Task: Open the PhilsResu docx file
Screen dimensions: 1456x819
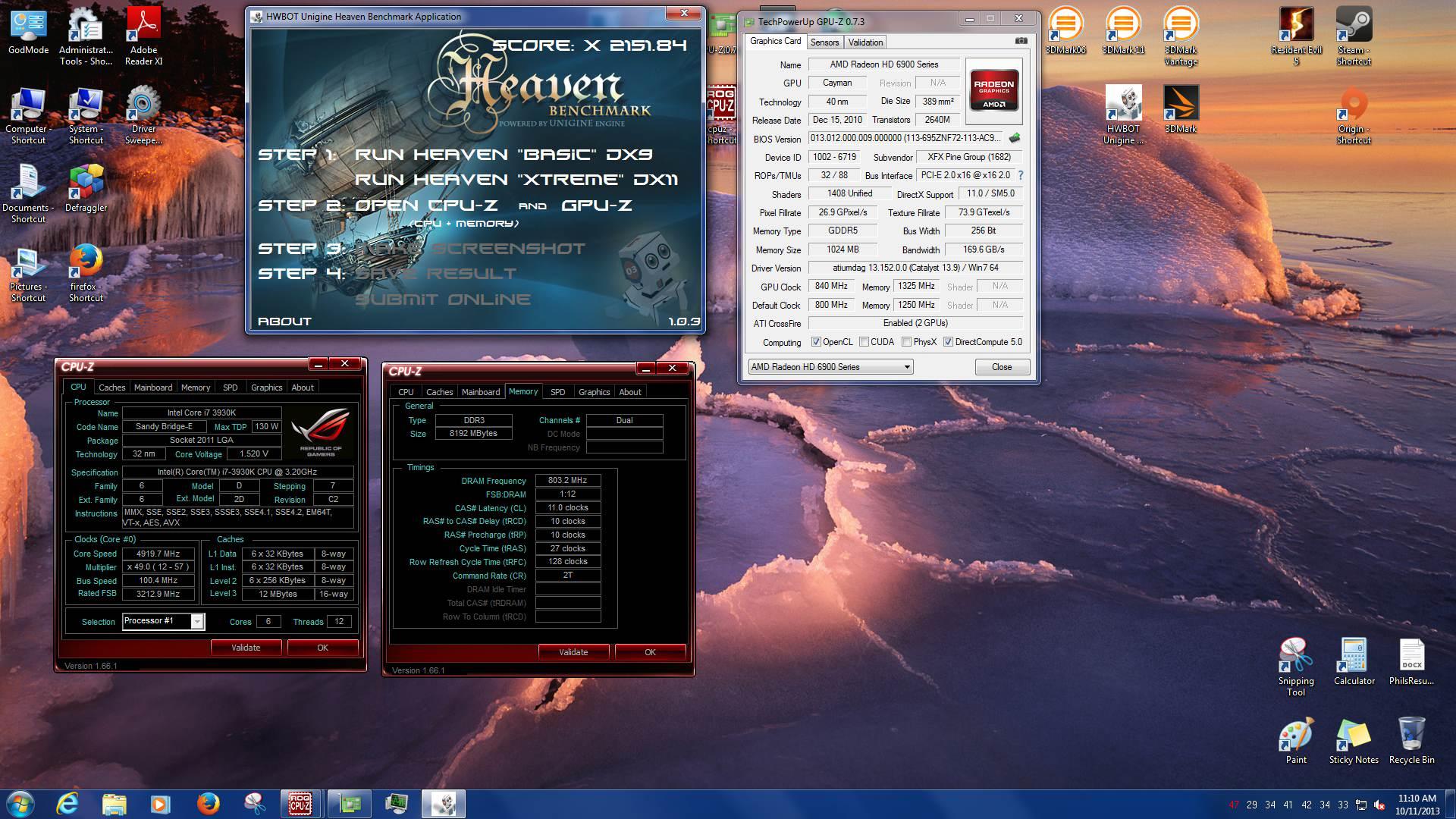Action: coord(1411,662)
